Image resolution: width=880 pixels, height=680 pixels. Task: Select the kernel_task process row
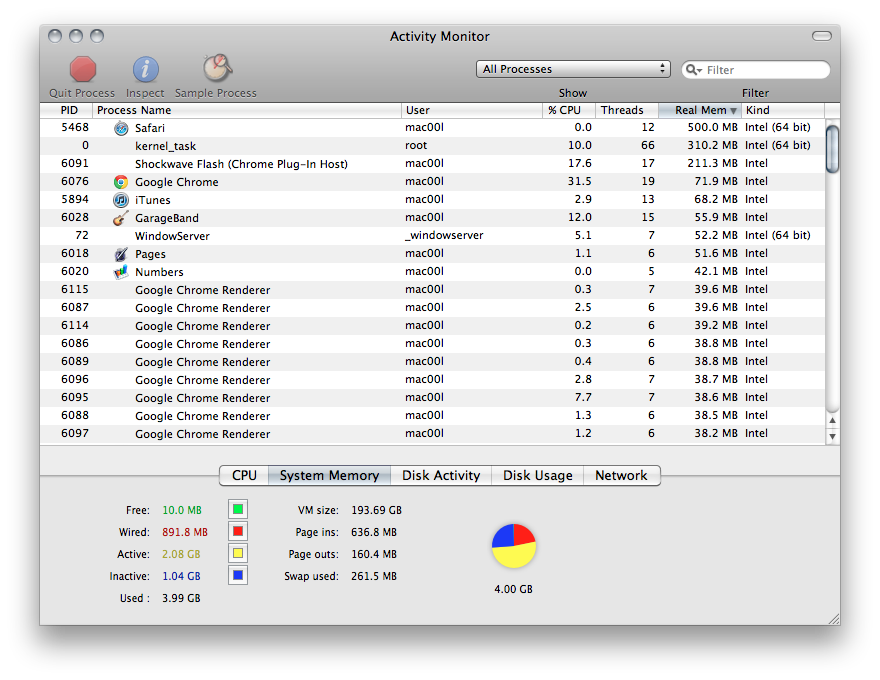tap(433, 146)
